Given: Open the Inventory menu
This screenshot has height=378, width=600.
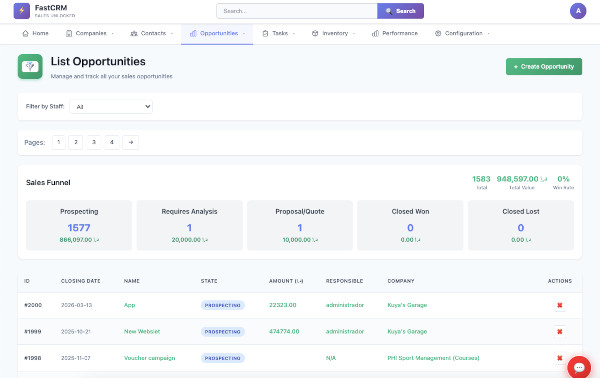Looking at the screenshot, I should [x=333, y=33].
